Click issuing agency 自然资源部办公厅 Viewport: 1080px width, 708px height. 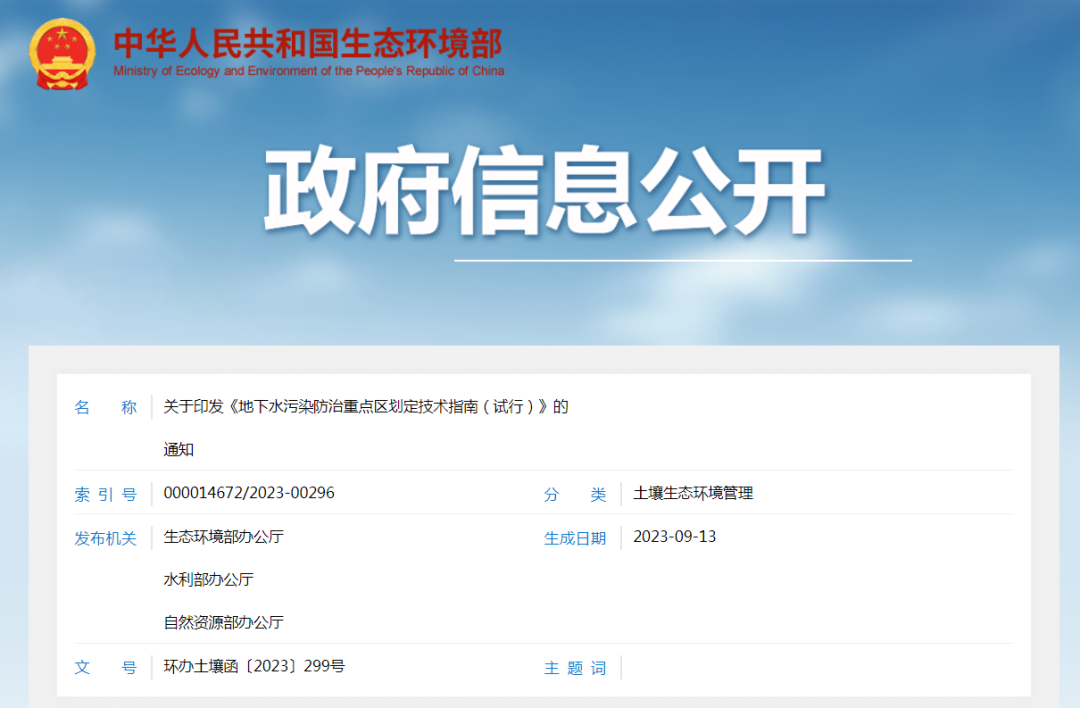click(223, 623)
